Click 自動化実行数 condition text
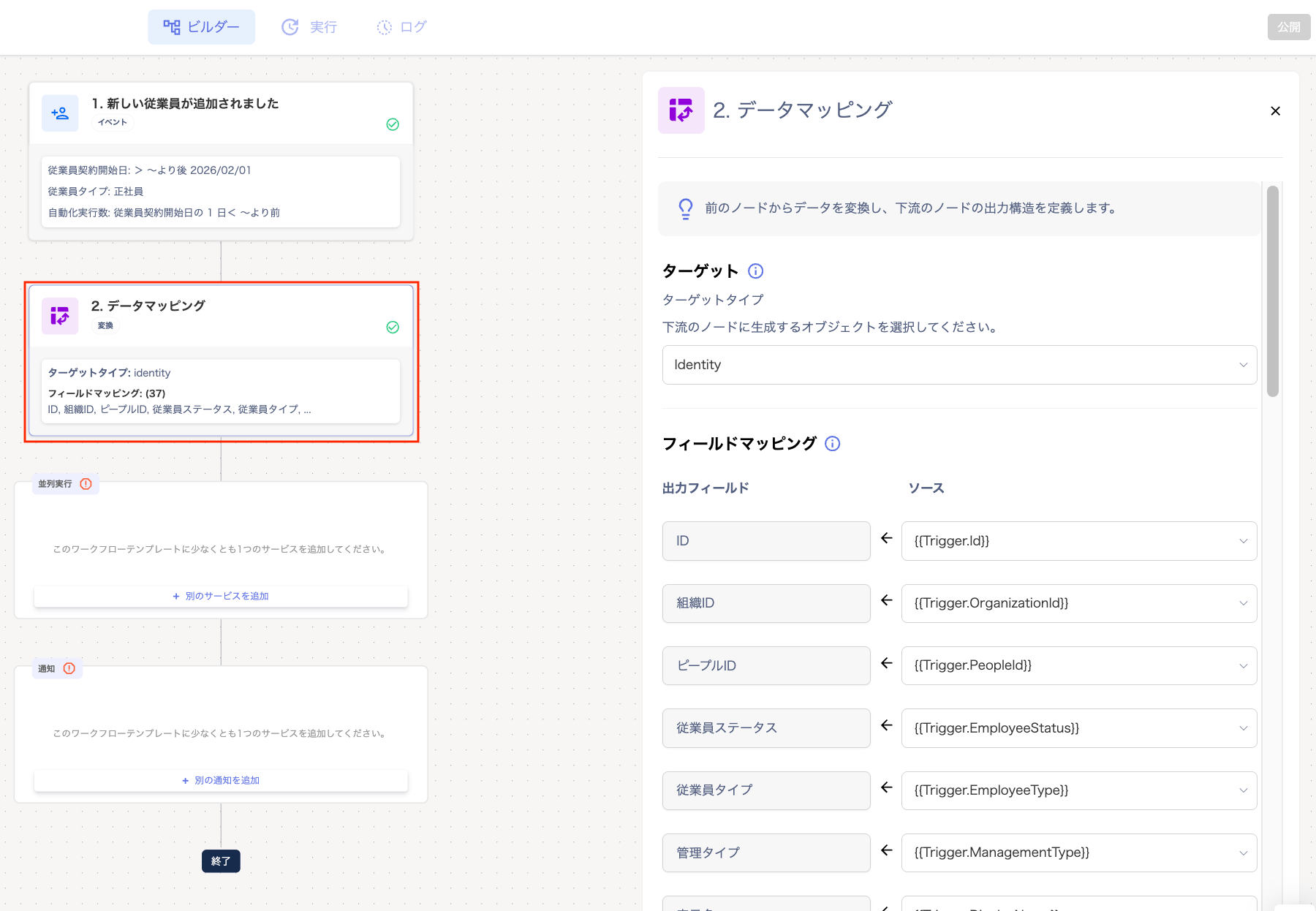Viewport: 1316px width, 911px height. 164,213
